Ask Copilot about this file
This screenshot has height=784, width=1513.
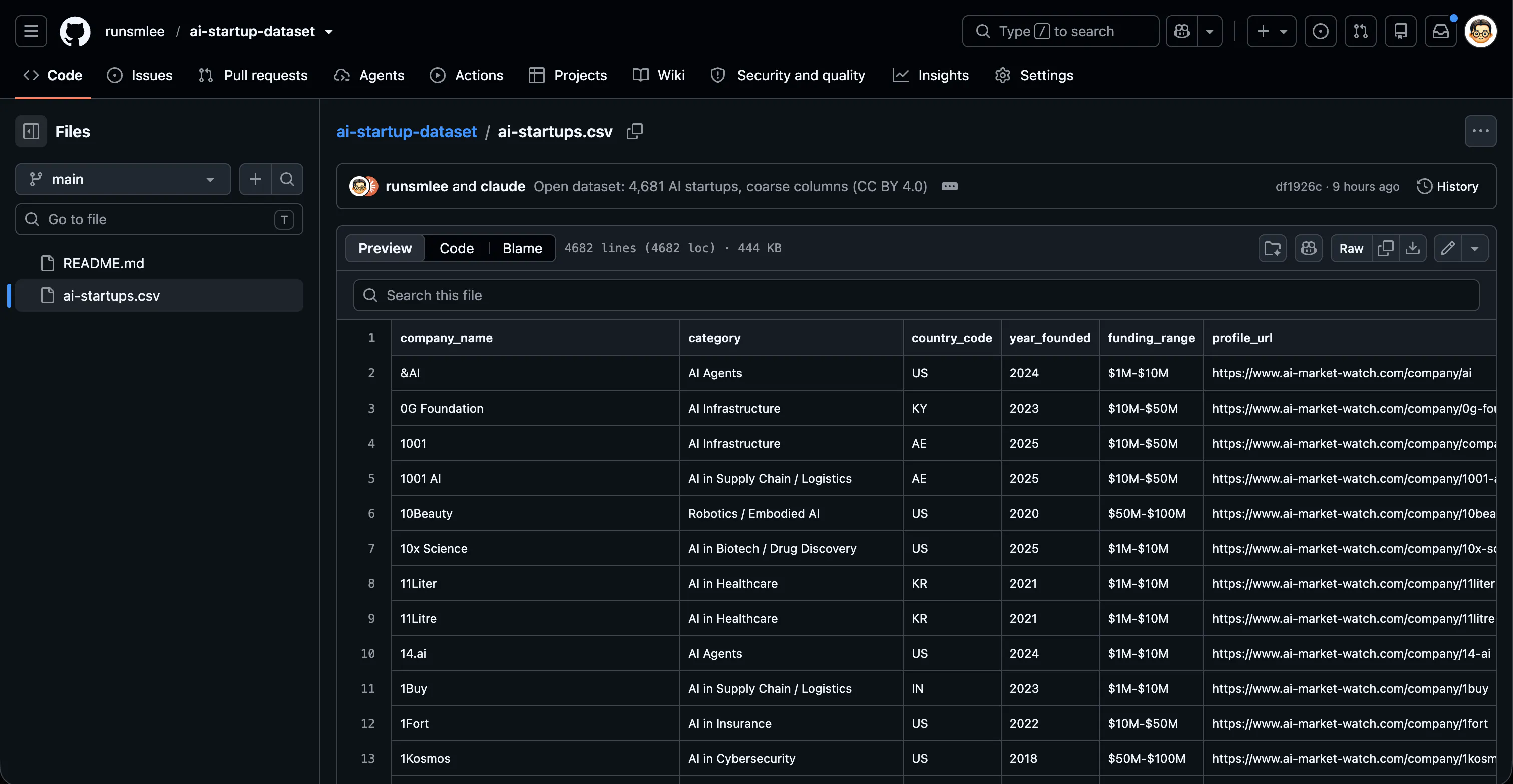1308,248
